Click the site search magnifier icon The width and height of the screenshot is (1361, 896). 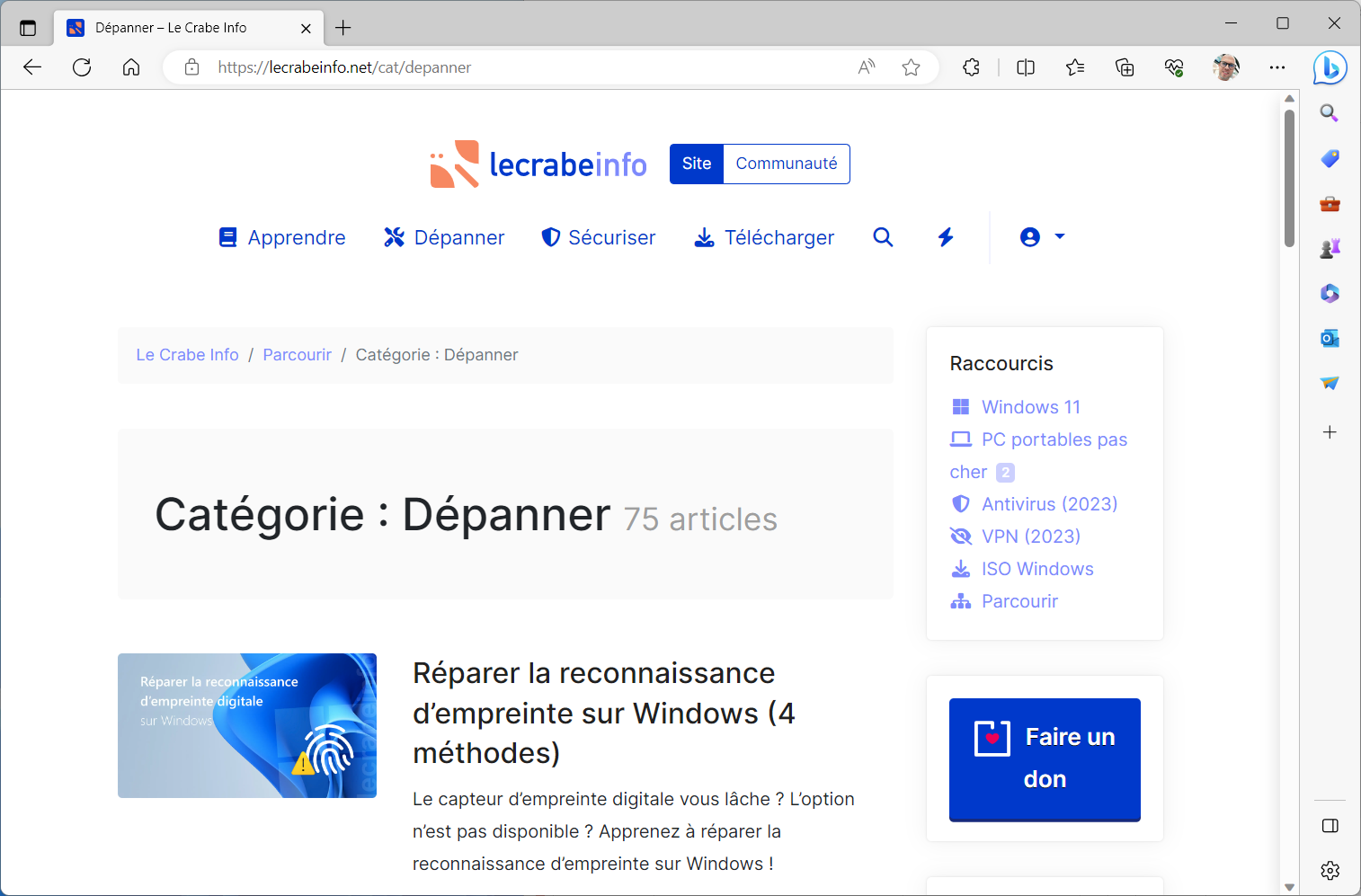(x=883, y=237)
